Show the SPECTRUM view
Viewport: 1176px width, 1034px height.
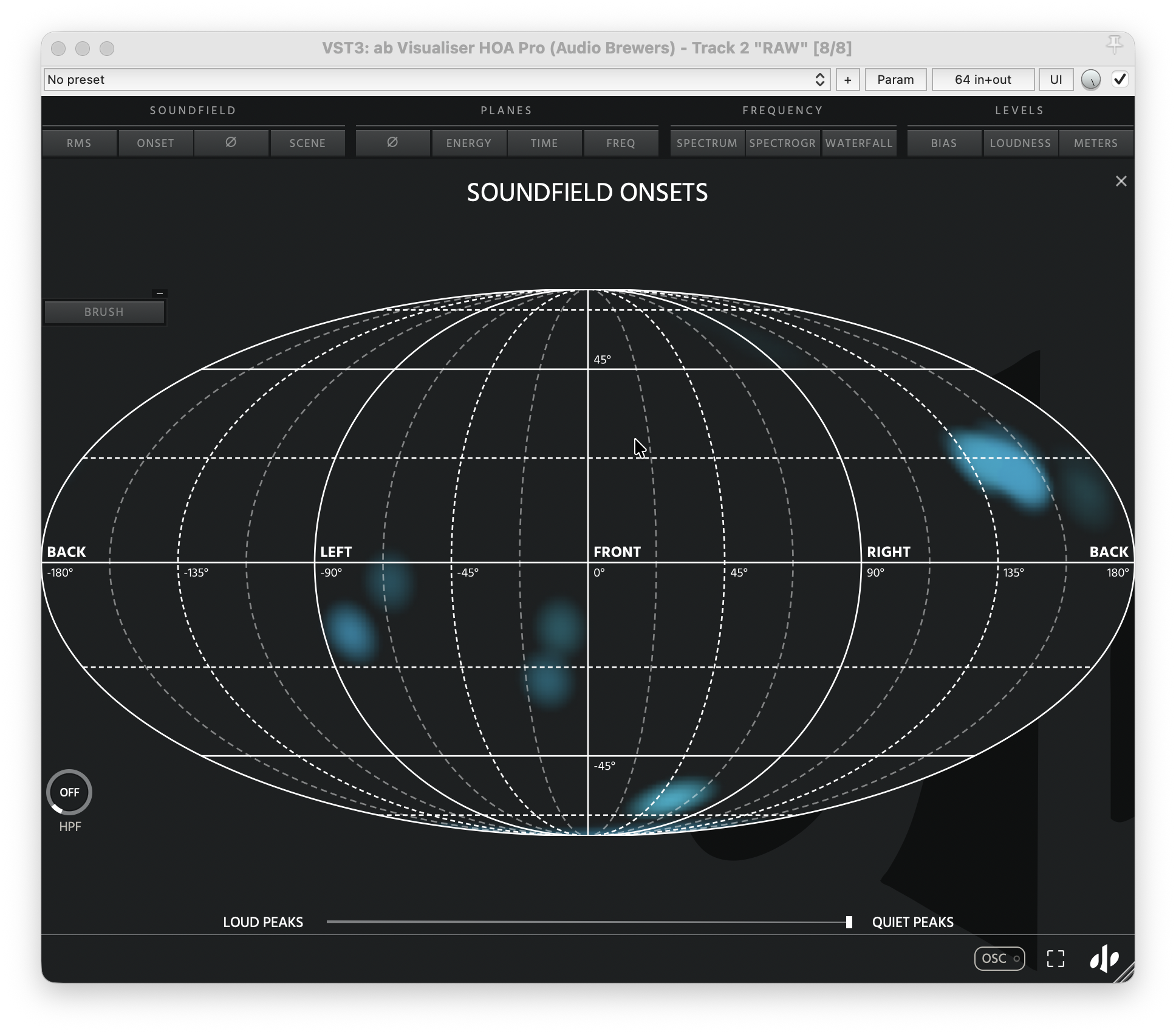click(707, 143)
